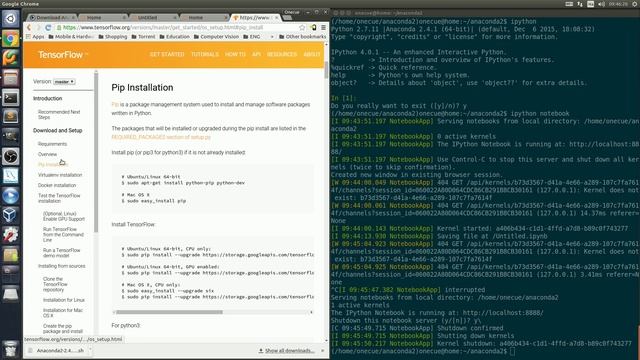Viewport: 640px width, 360px height.
Task: Open the Anaconda2-2.4...sh download item
Action: tap(56, 351)
